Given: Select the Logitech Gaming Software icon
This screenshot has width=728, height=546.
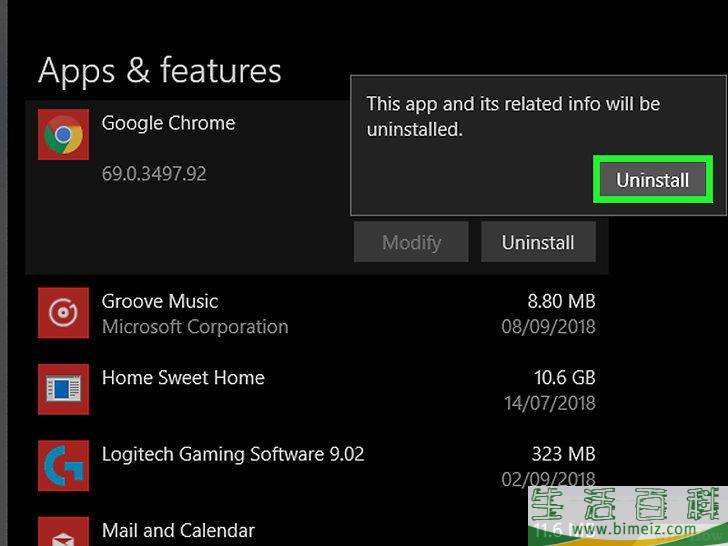Looking at the screenshot, I should click(64, 466).
